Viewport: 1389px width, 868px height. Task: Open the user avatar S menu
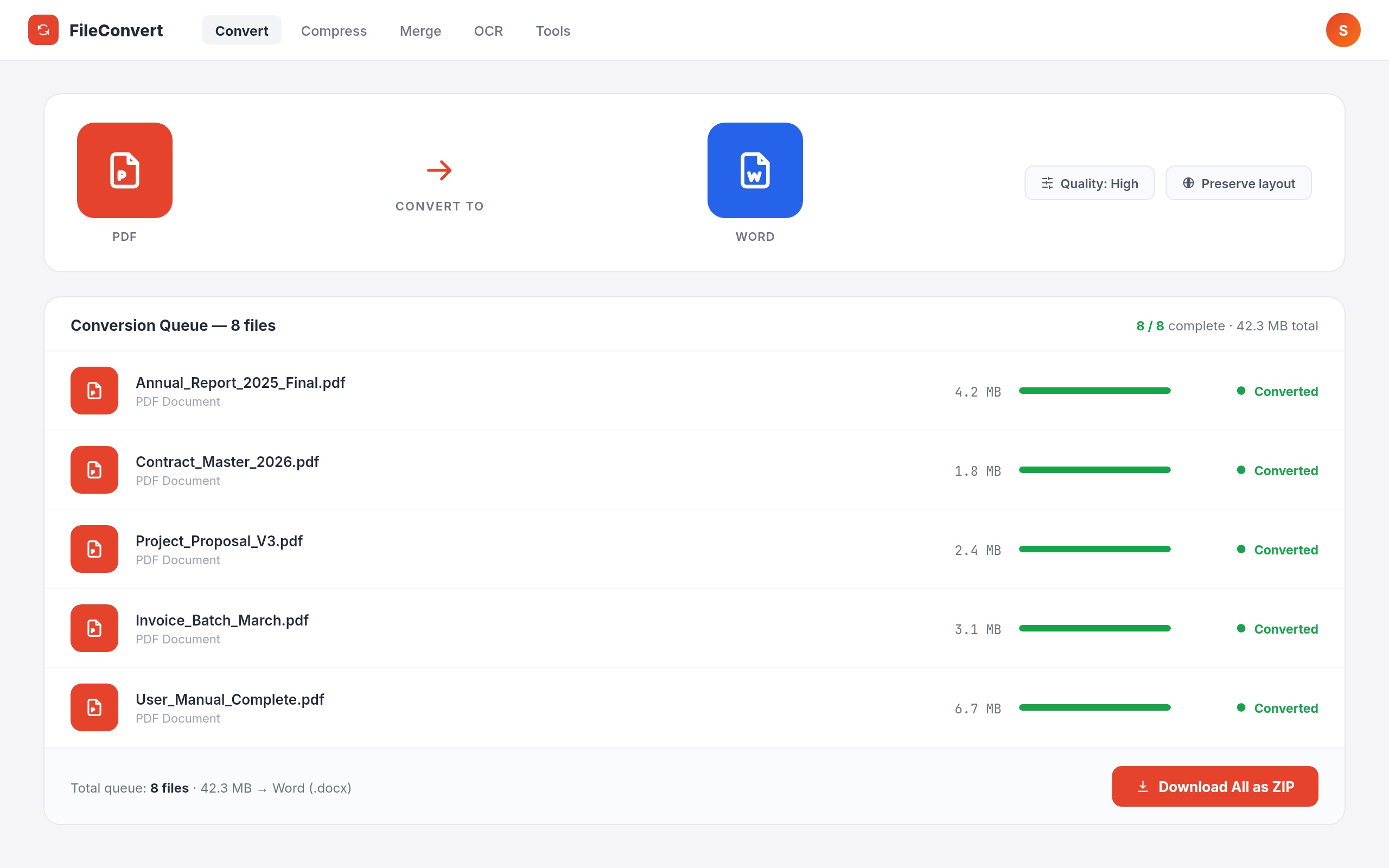click(x=1342, y=30)
